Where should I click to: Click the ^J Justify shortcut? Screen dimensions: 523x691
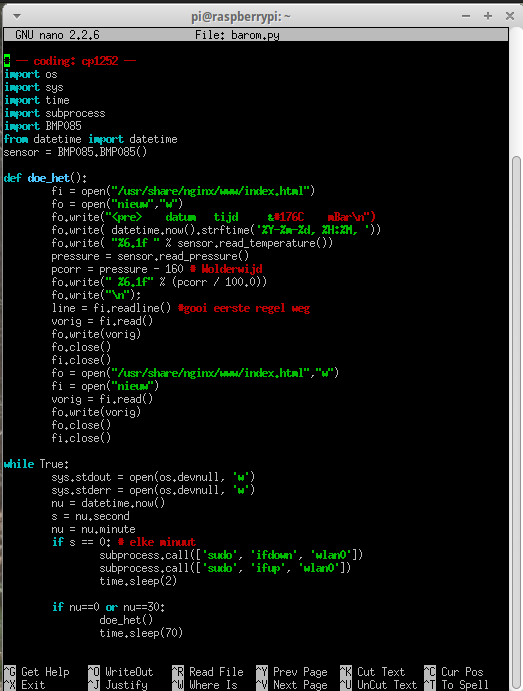(x=118, y=685)
